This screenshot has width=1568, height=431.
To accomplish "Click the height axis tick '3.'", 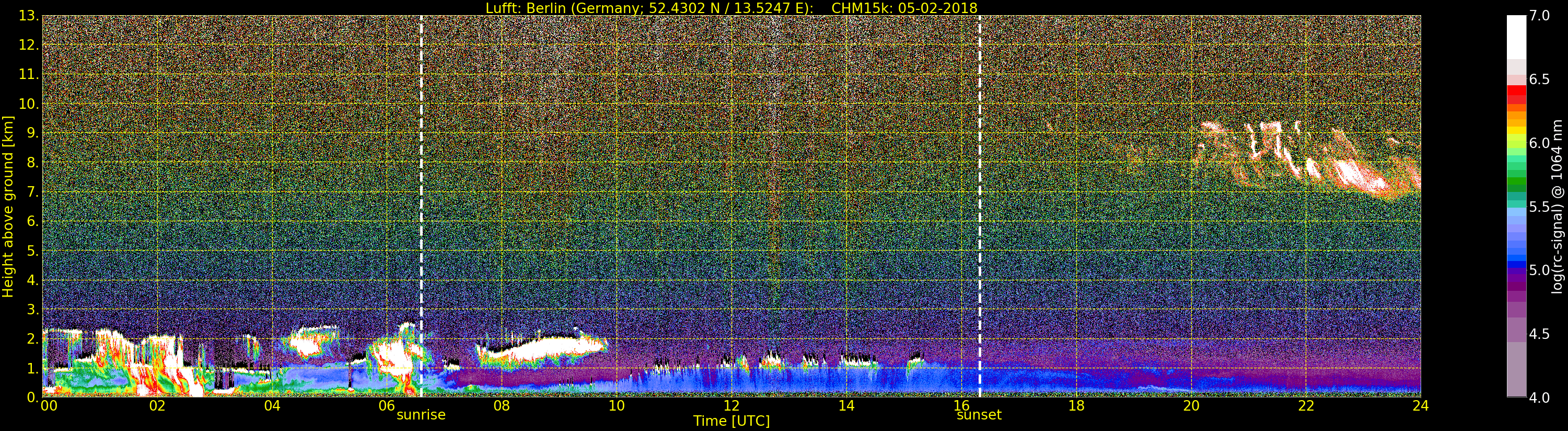I will click(x=32, y=309).
